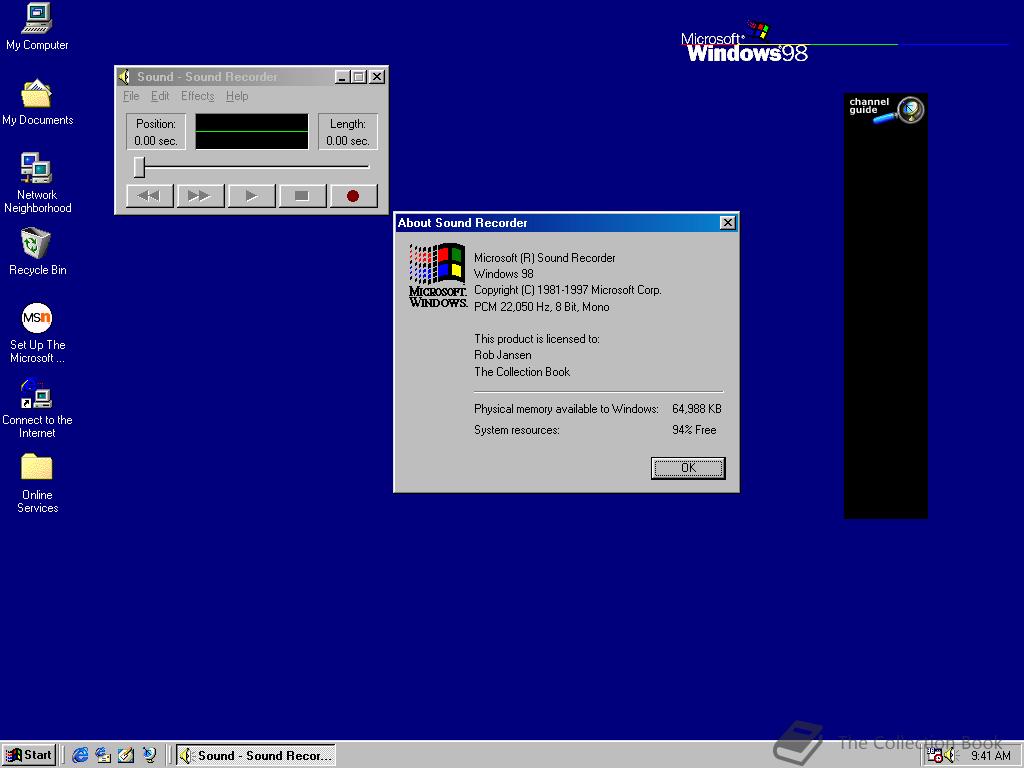Minimize the Sound Recorder window
The width and height of the screenshot is (1024, 768).
(x=342, y=76)
